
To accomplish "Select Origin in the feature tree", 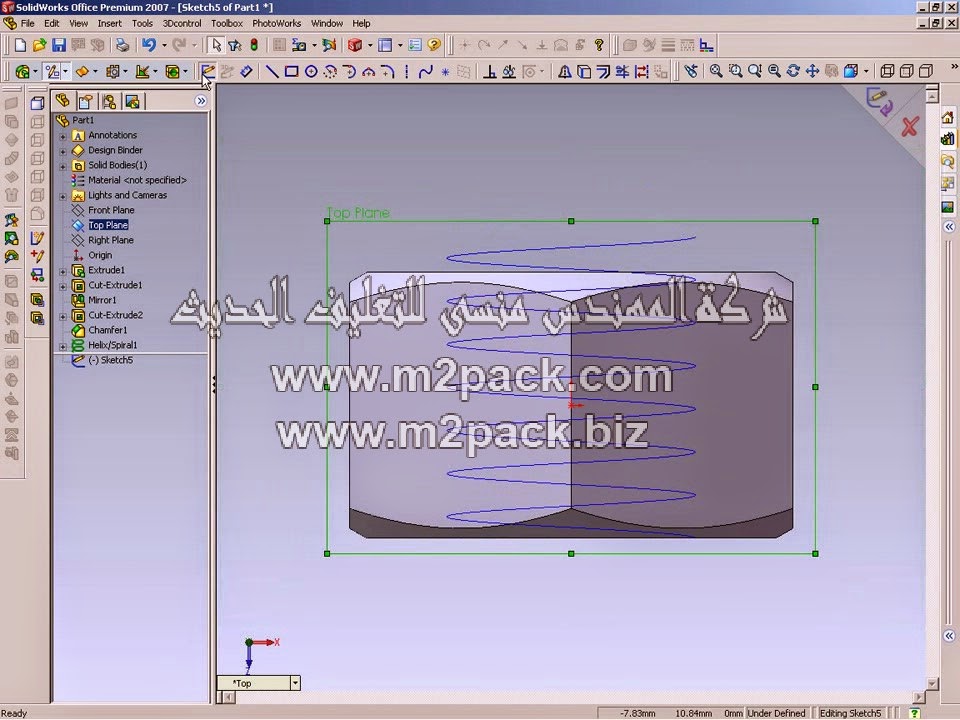I will pyautogui.click(x=100, y=255).
